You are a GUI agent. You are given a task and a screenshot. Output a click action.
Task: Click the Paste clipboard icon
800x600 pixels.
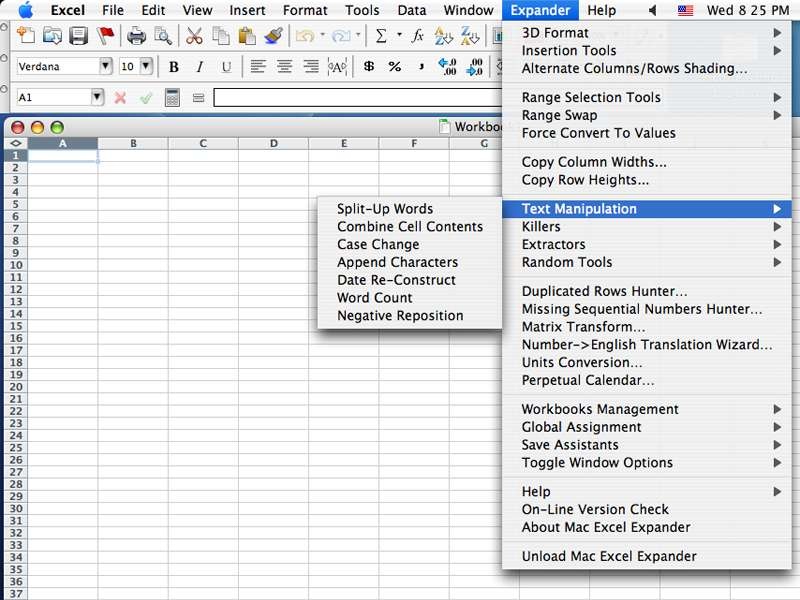tap(247, 36)
